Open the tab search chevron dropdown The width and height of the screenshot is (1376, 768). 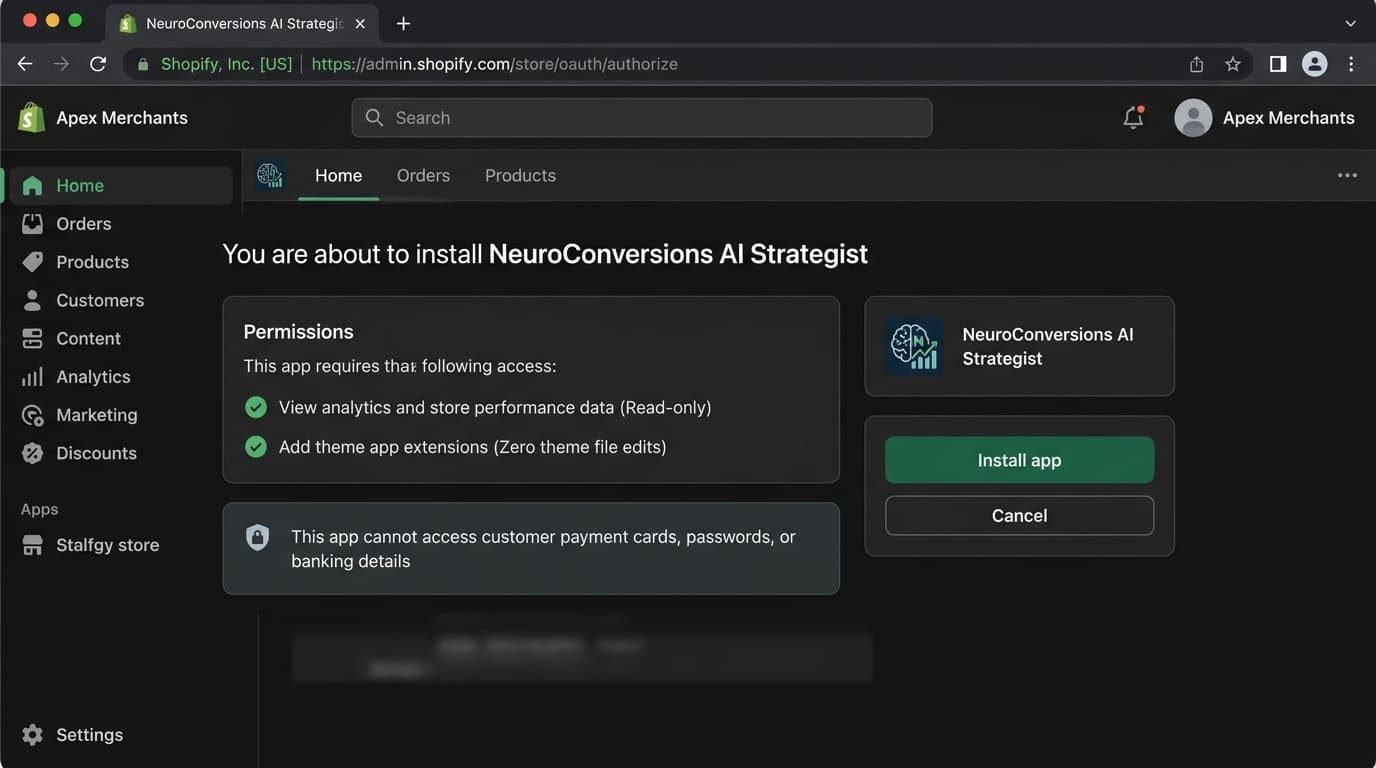[x=1351, y=23]
